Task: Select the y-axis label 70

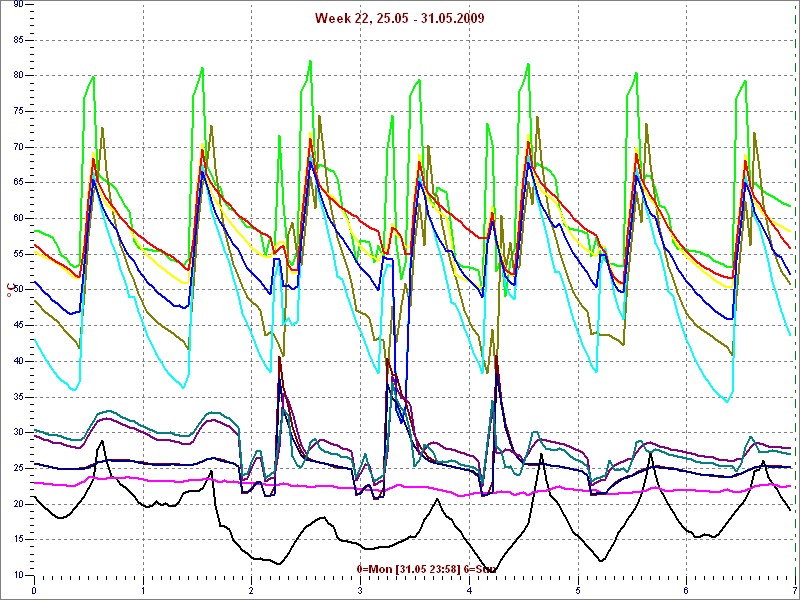Action: pyautogui.click(x=17, y=147)
